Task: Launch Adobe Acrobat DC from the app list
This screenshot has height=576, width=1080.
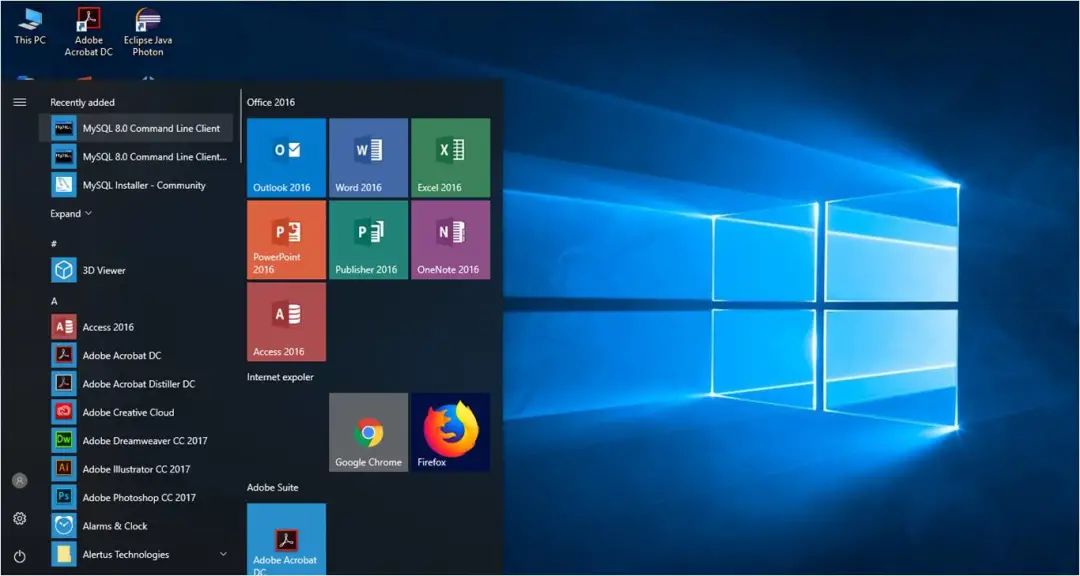Action: pyautogui.click(x=136, y=356)
